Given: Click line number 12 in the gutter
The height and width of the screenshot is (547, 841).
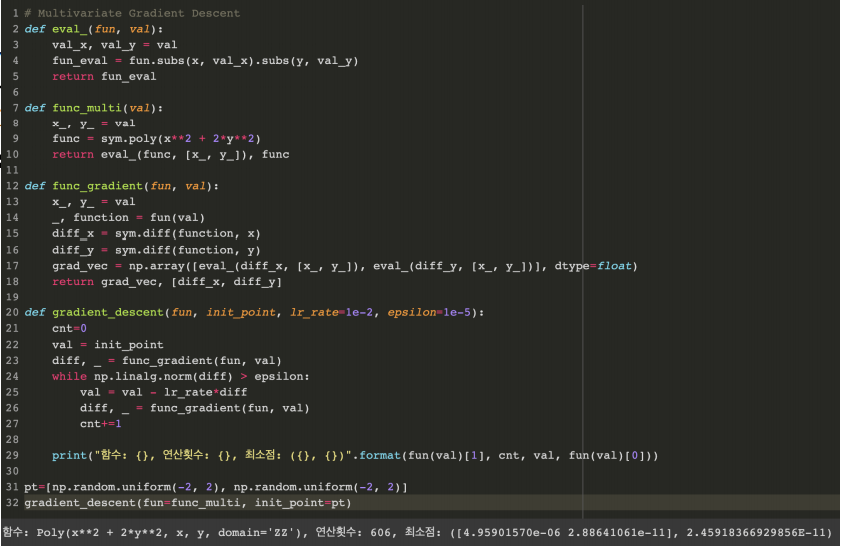Looking at the screenshot, I should [x=12, y=186].
